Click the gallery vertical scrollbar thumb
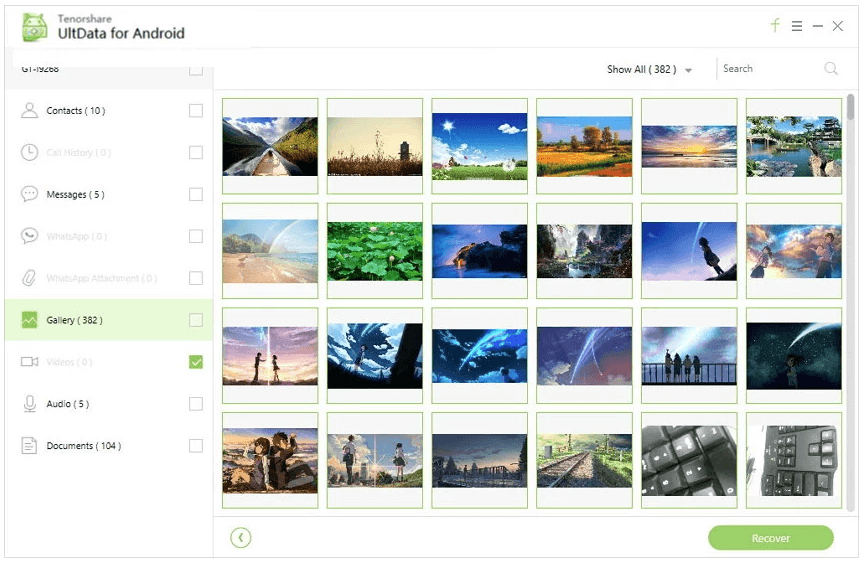Screen dimensions: 865x565 (x=851, y=106)
